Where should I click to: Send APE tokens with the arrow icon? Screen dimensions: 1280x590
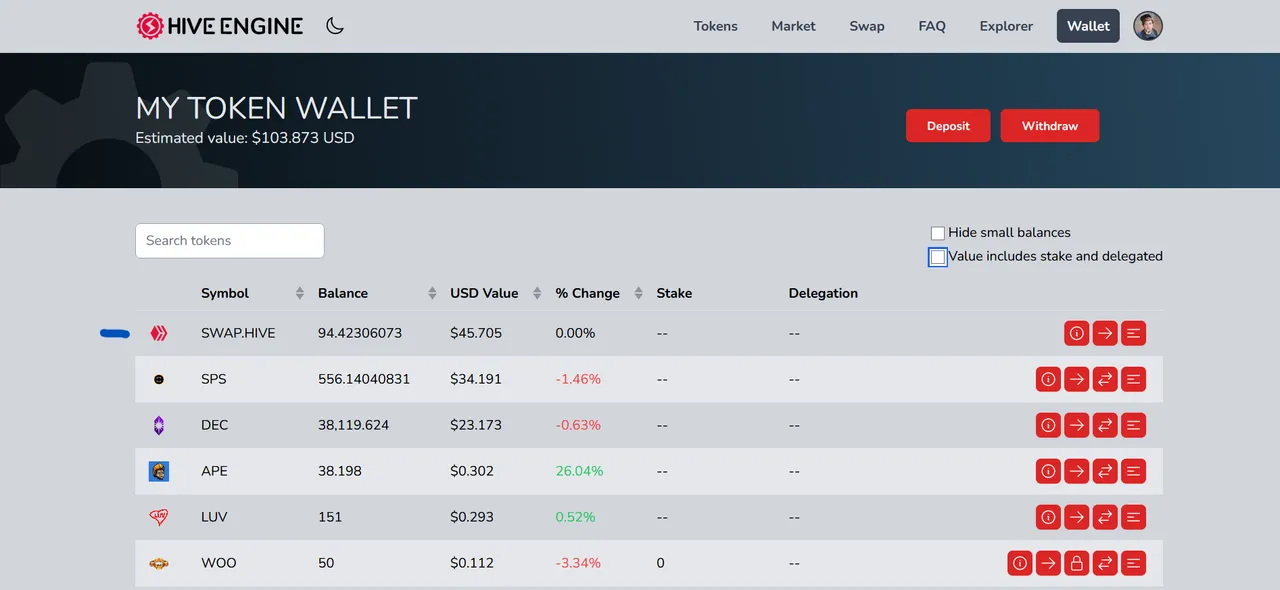[x=1076, y=471]
